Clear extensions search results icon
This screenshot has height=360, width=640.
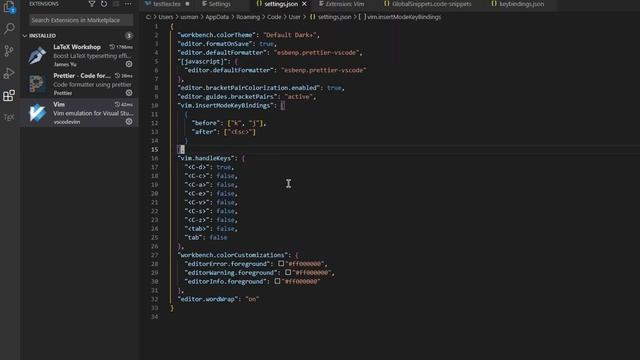[x=116, y=4]
